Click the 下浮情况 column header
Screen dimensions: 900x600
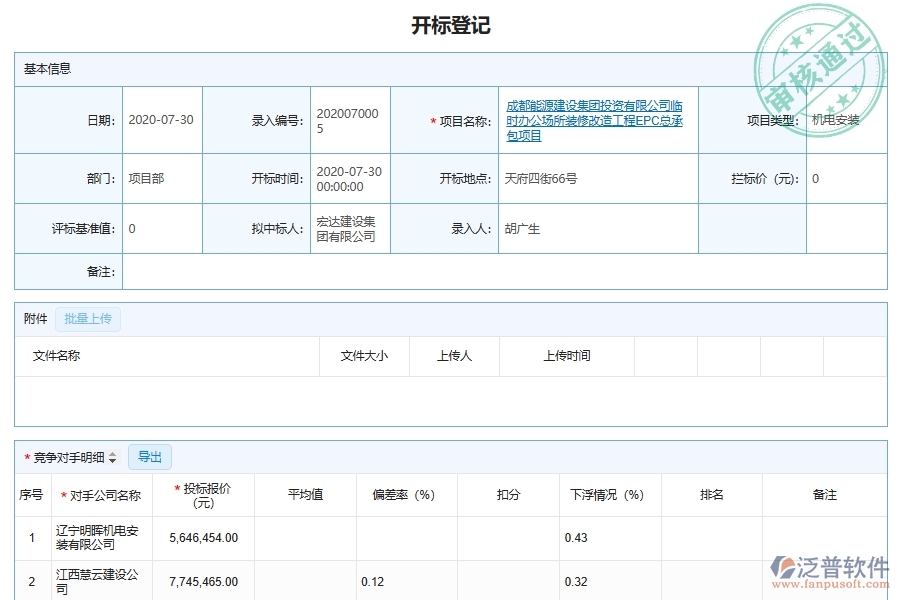(609, 494)
